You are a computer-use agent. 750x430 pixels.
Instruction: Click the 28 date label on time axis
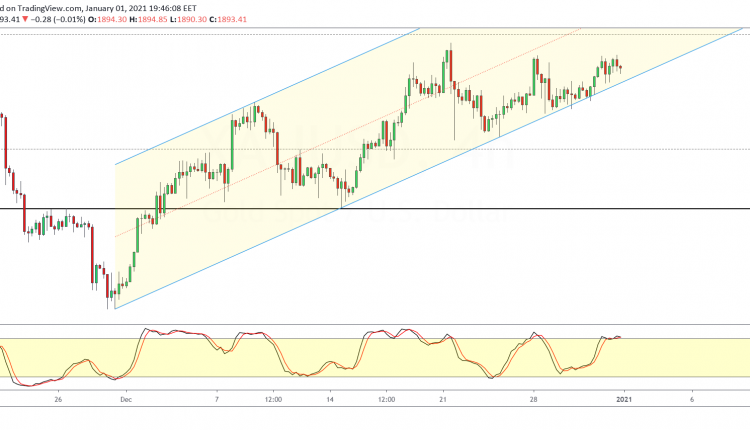[x=534, y=399]
